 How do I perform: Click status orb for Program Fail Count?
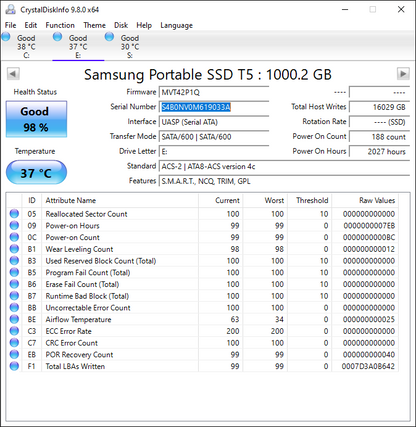(14, 272)
